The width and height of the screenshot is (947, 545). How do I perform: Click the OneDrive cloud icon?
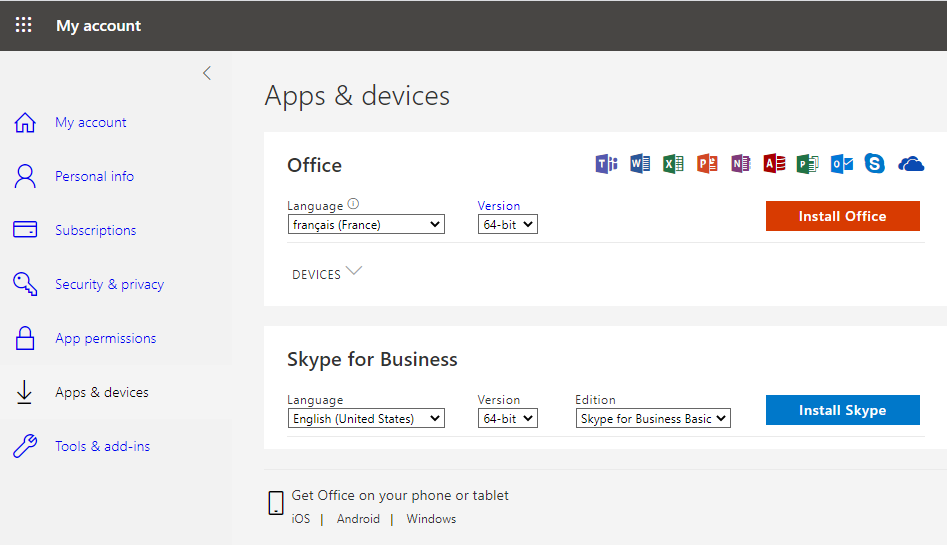pos(911,164)
